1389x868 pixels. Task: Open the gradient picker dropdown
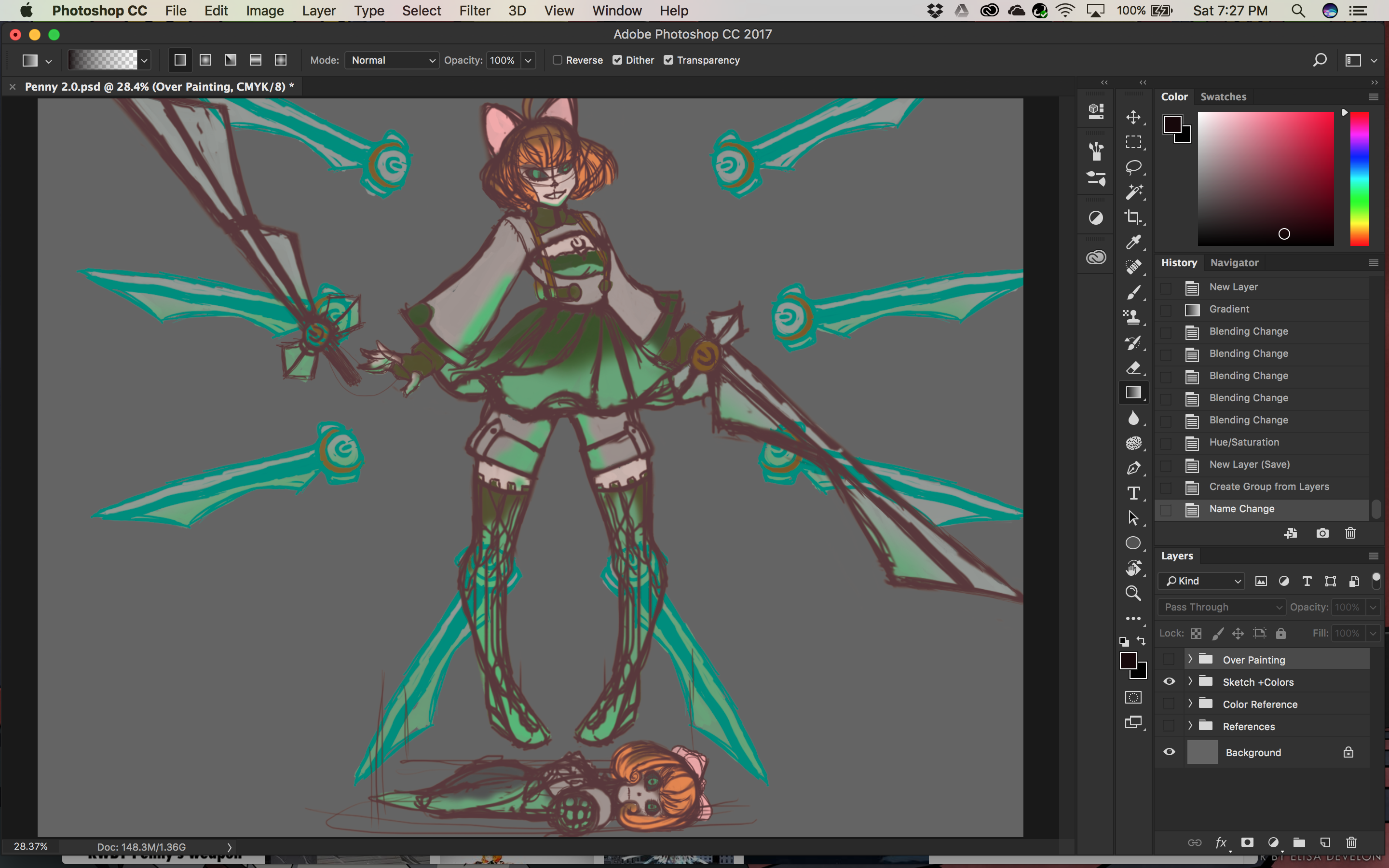144,60
